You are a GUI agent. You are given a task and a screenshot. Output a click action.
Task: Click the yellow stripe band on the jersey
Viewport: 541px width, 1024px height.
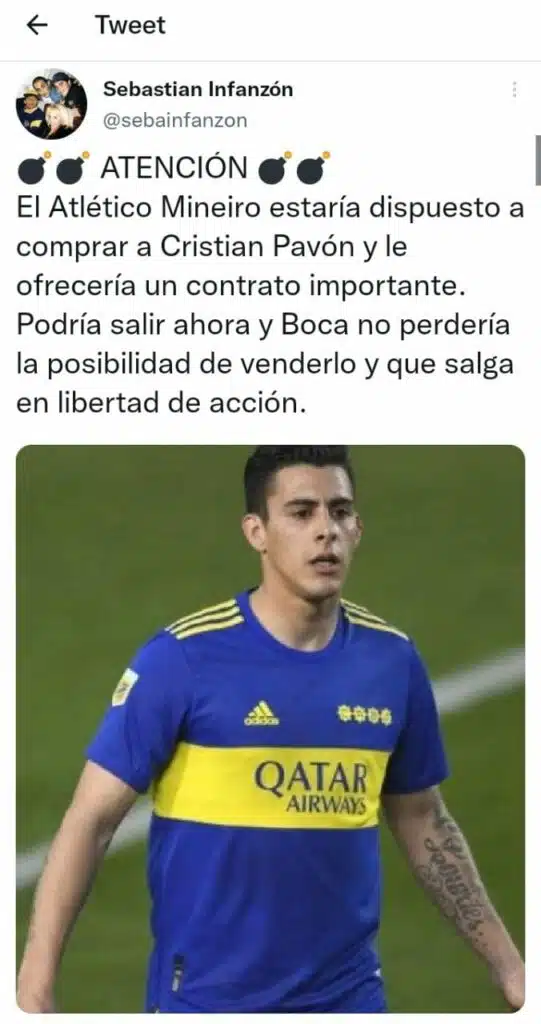(269, 785)
